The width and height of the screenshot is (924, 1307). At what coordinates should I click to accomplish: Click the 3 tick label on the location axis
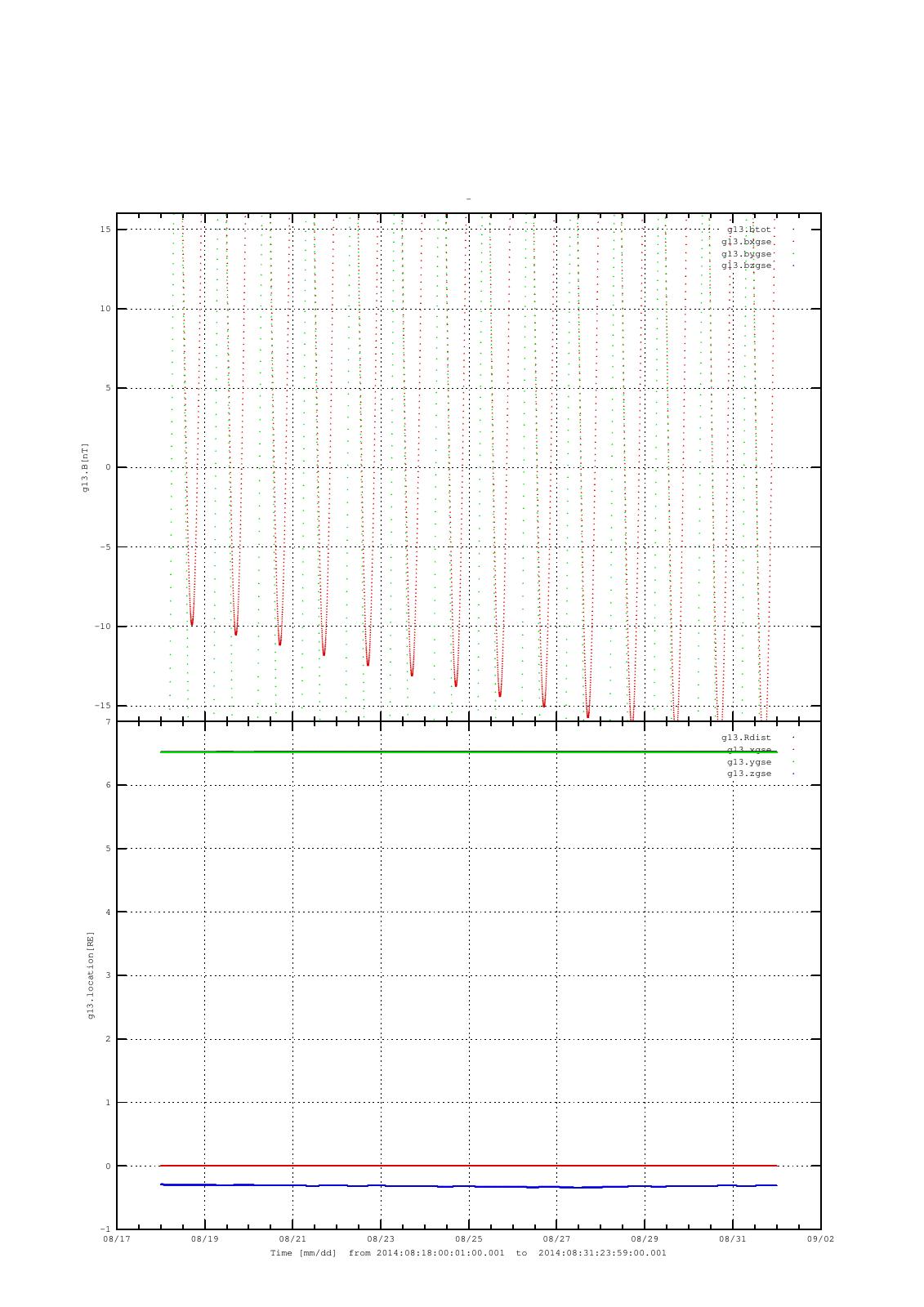click(x=108, y=976)
